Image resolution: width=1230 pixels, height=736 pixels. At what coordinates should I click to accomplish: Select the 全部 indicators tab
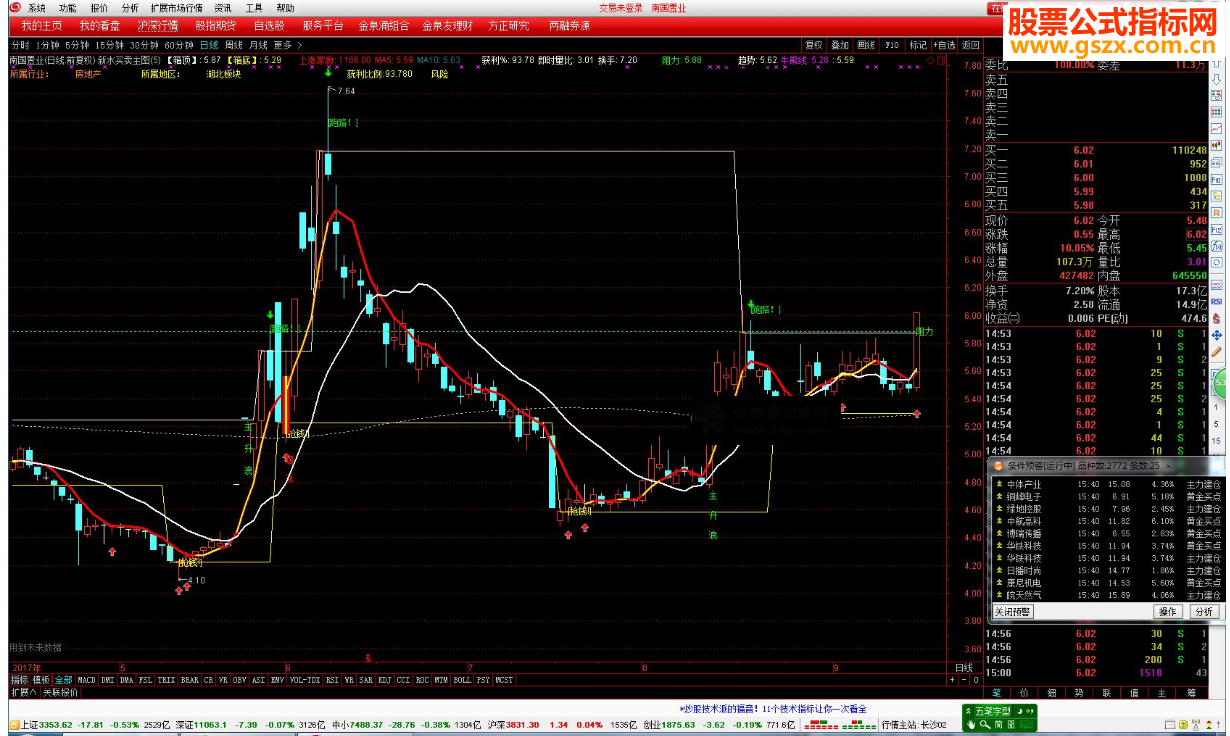tap(64, 680)
